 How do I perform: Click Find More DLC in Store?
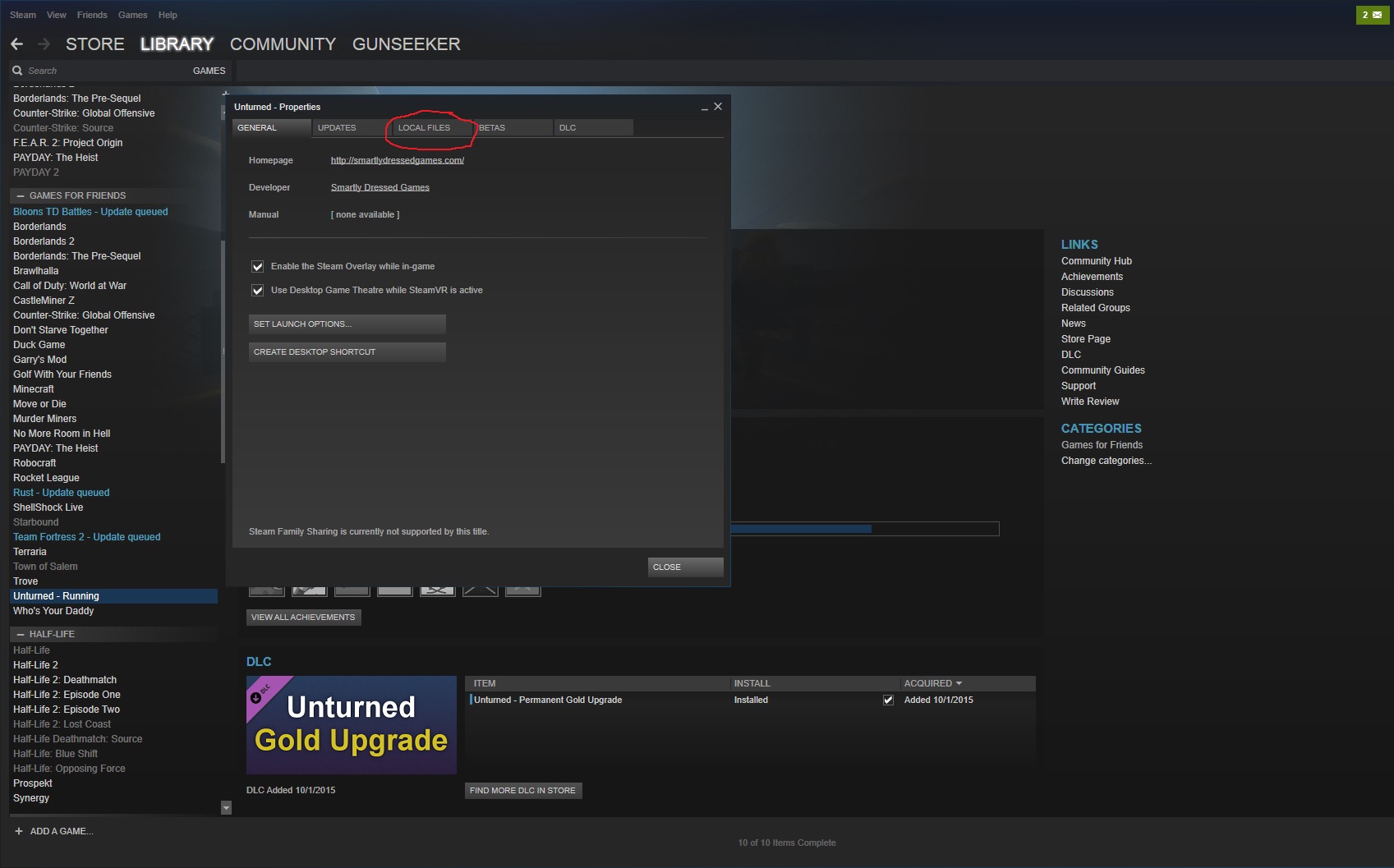click(523, 791)
